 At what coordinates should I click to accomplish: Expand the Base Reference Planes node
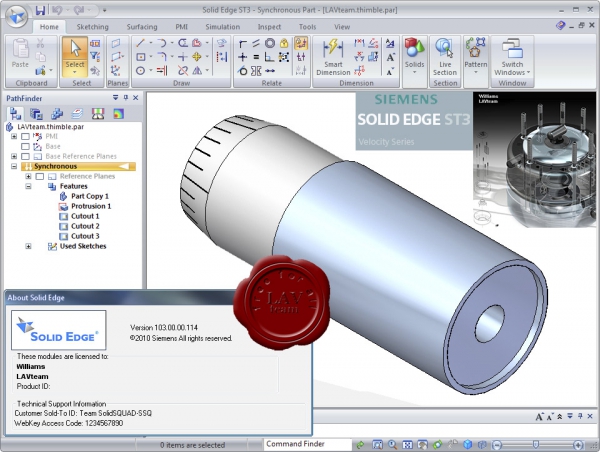(14, 156)
